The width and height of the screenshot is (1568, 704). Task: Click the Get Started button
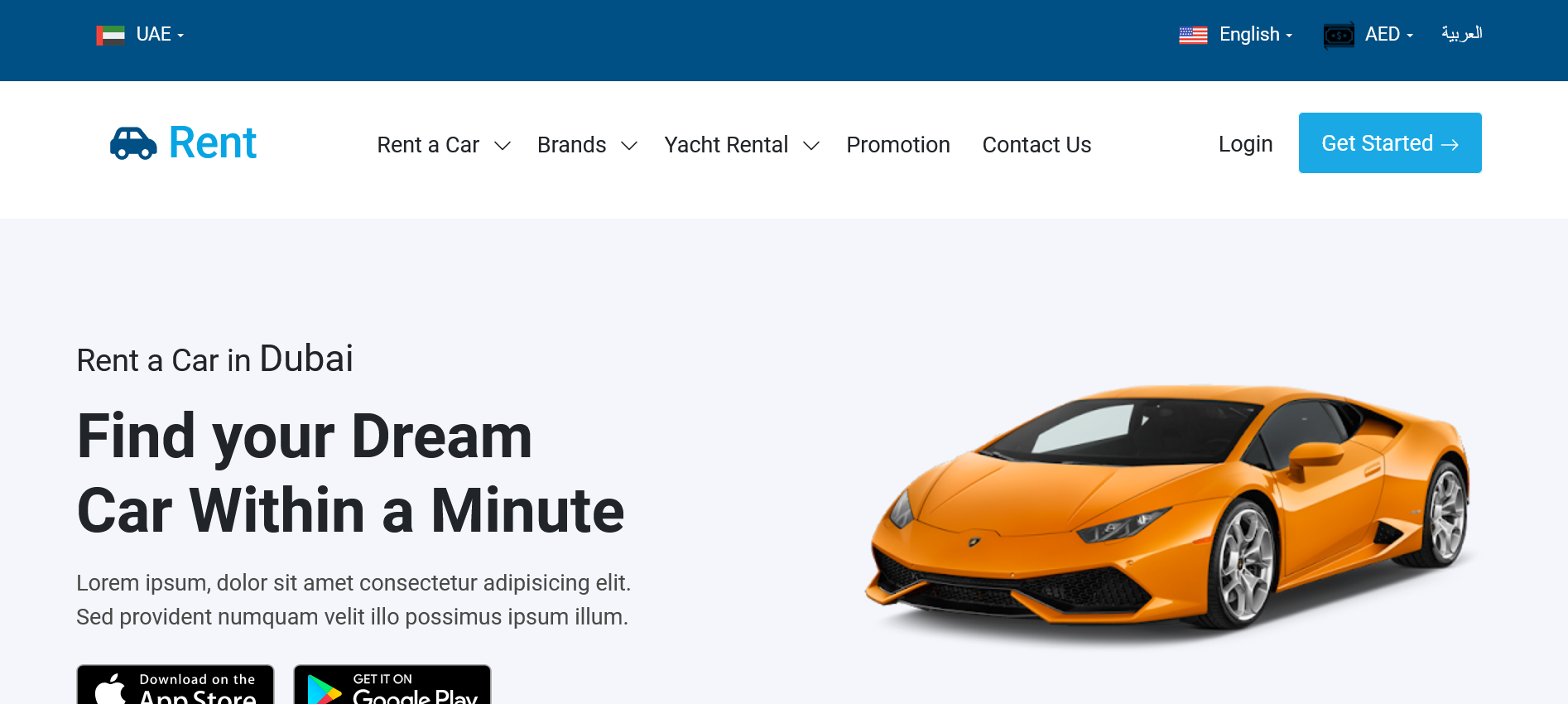tap(1390, 143)
